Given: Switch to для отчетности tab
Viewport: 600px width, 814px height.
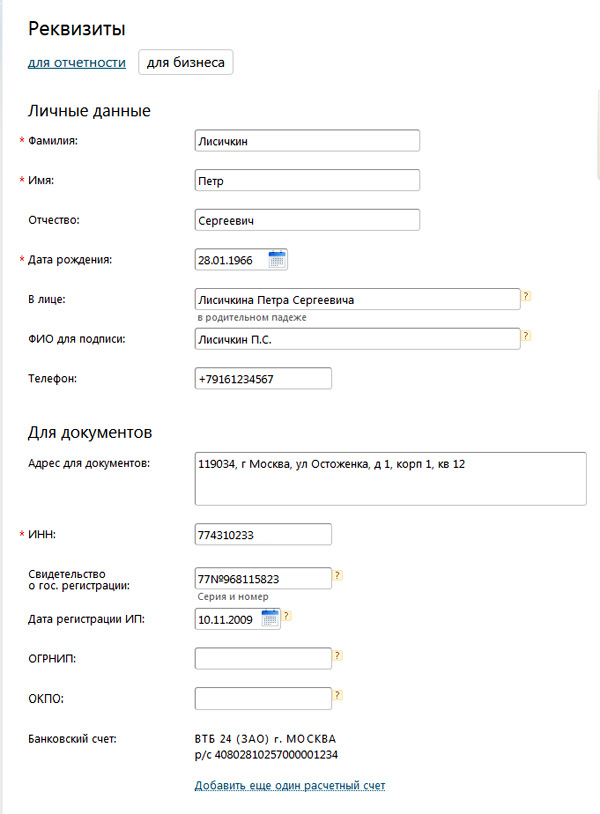Looking at the screenshot, I should (x=77, y=63).
